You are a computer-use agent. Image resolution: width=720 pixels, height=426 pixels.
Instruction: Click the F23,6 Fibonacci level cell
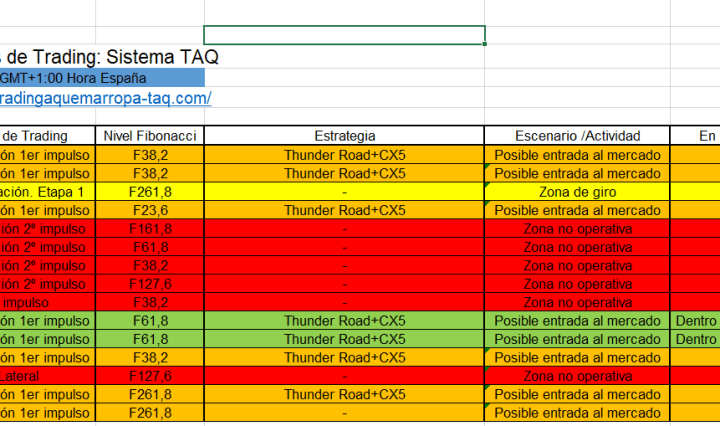click(x=150, y=210)
